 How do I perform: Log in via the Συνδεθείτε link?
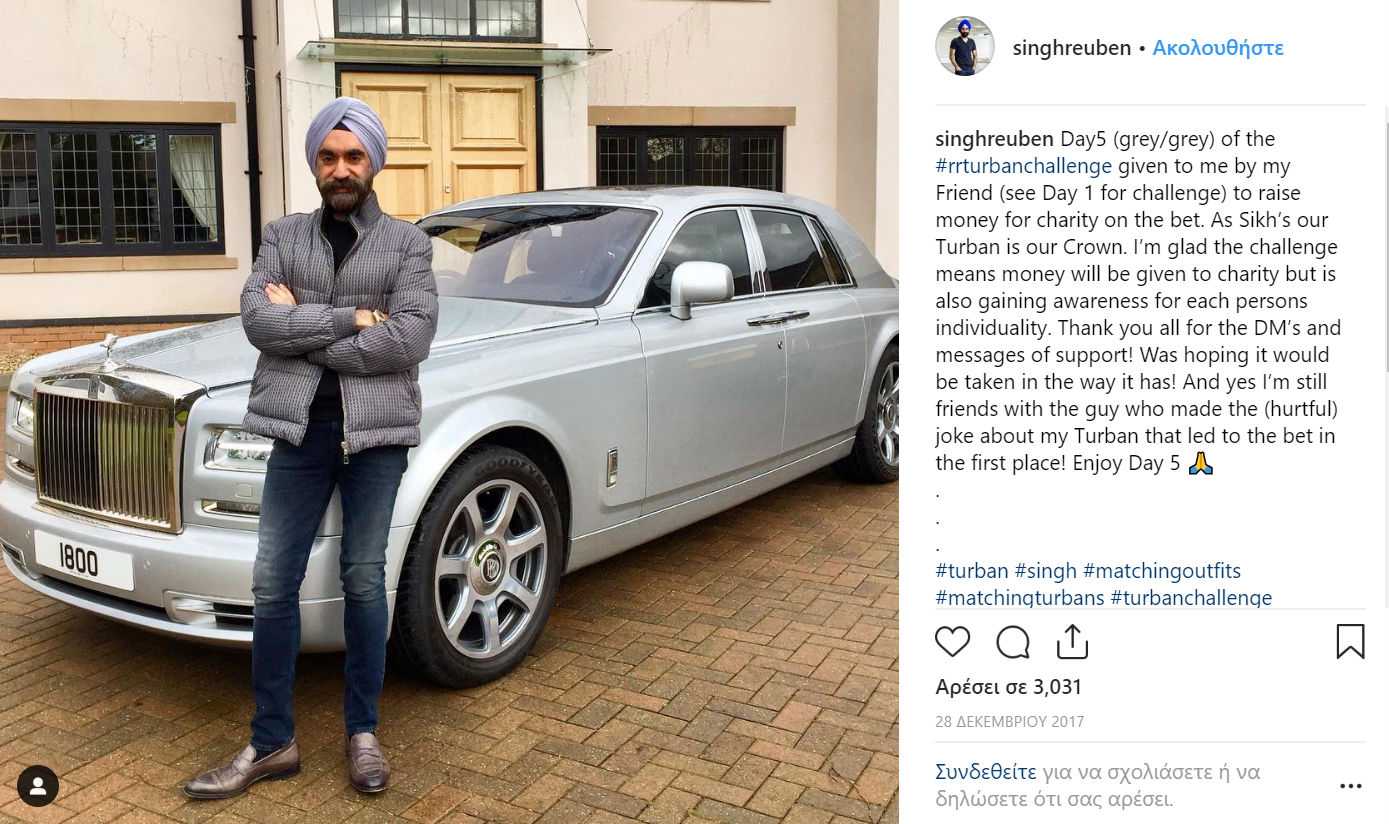click(985, 772)
